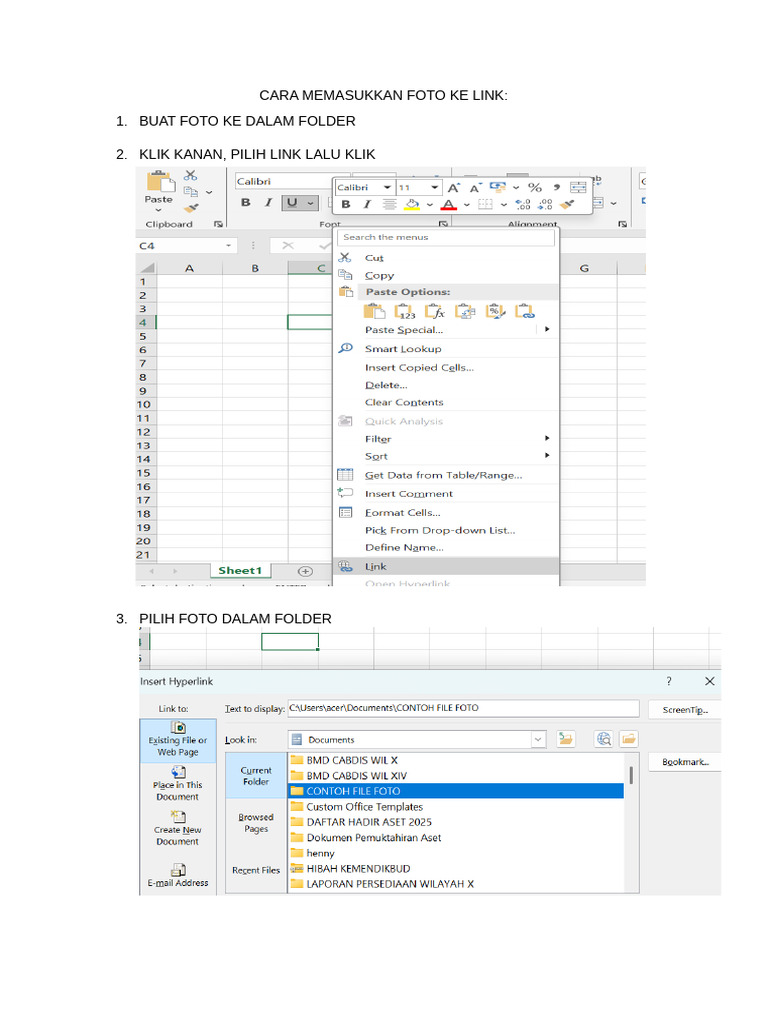The height and width of the screenshot is (1024, 768).
Task: Click Decrease Font Size in mini toolbar
Action: (x=475, y=188)
